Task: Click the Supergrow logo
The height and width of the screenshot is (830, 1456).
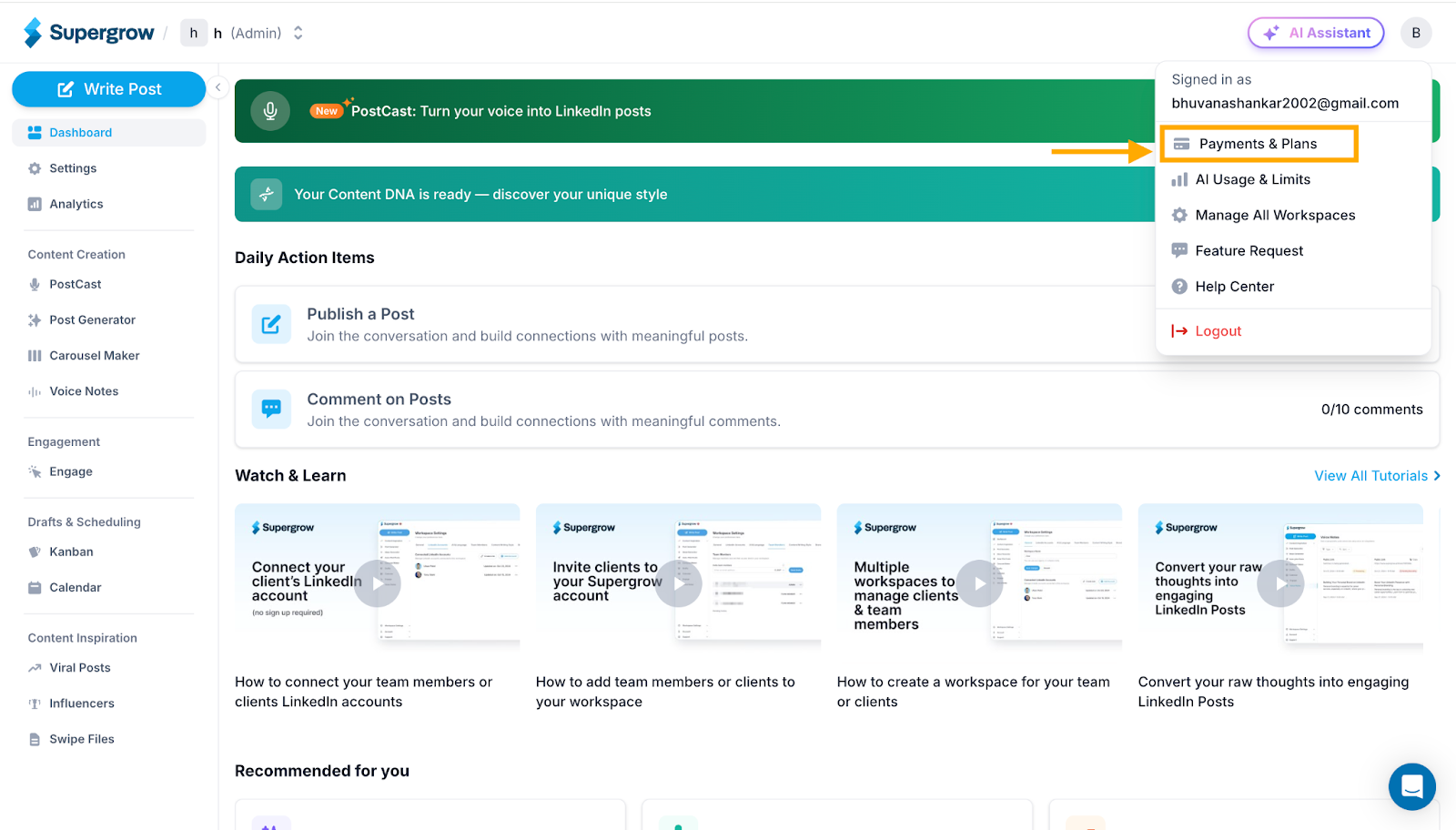Action: point(89,33)
